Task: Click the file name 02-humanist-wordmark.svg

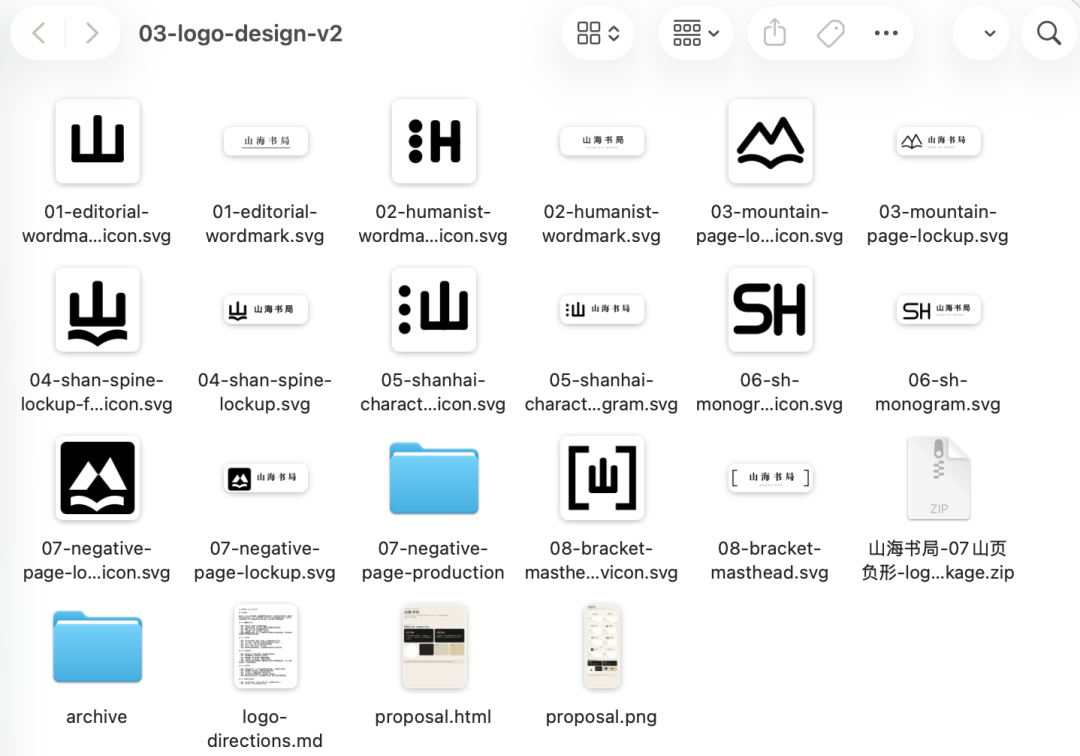Action: [601, 224]
